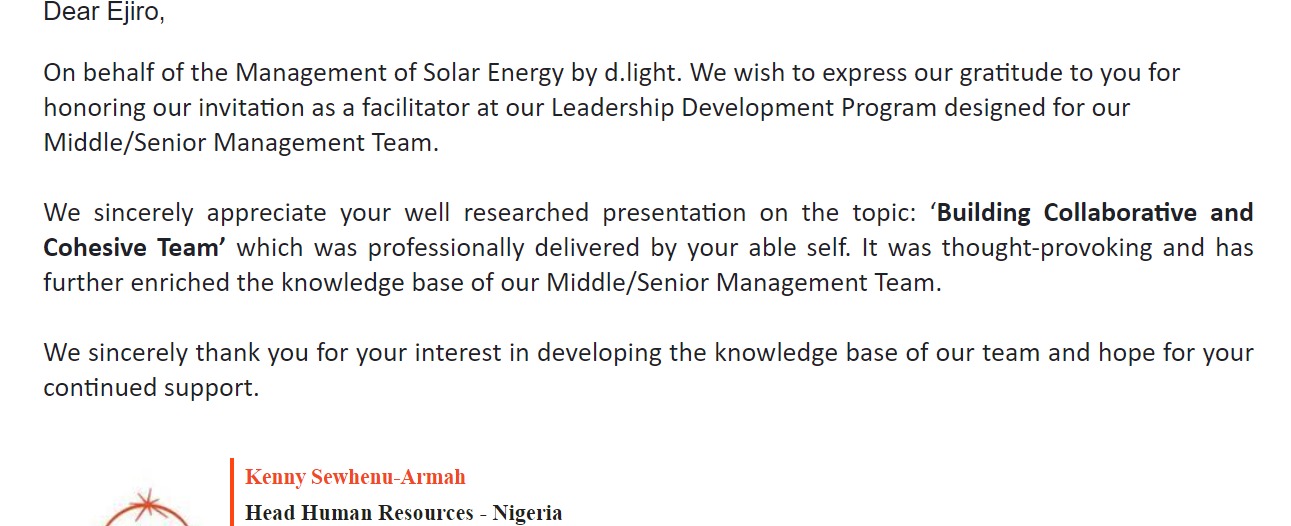The height and width of the screenshot is (526, 1291).
Task: Click the word d.light in first paragraph
Action: (x=643, y=73)
